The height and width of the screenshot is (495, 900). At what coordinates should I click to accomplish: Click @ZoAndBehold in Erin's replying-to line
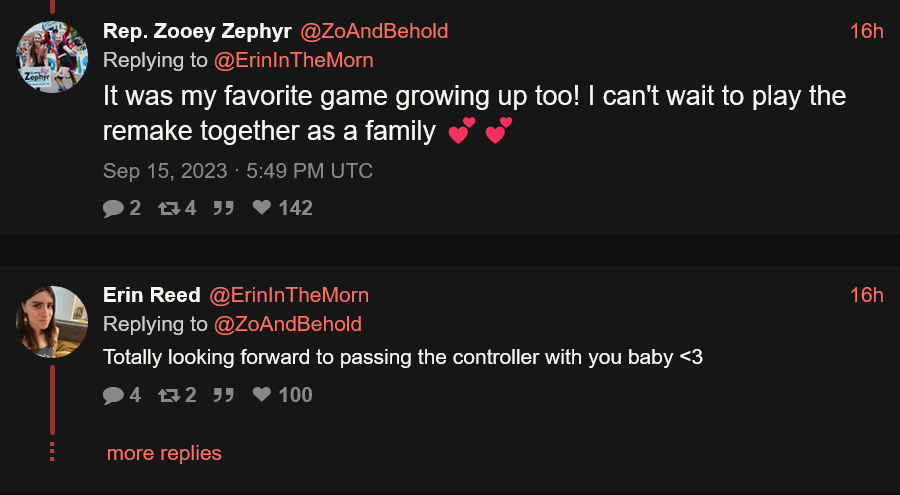click(x=288, y=324)
